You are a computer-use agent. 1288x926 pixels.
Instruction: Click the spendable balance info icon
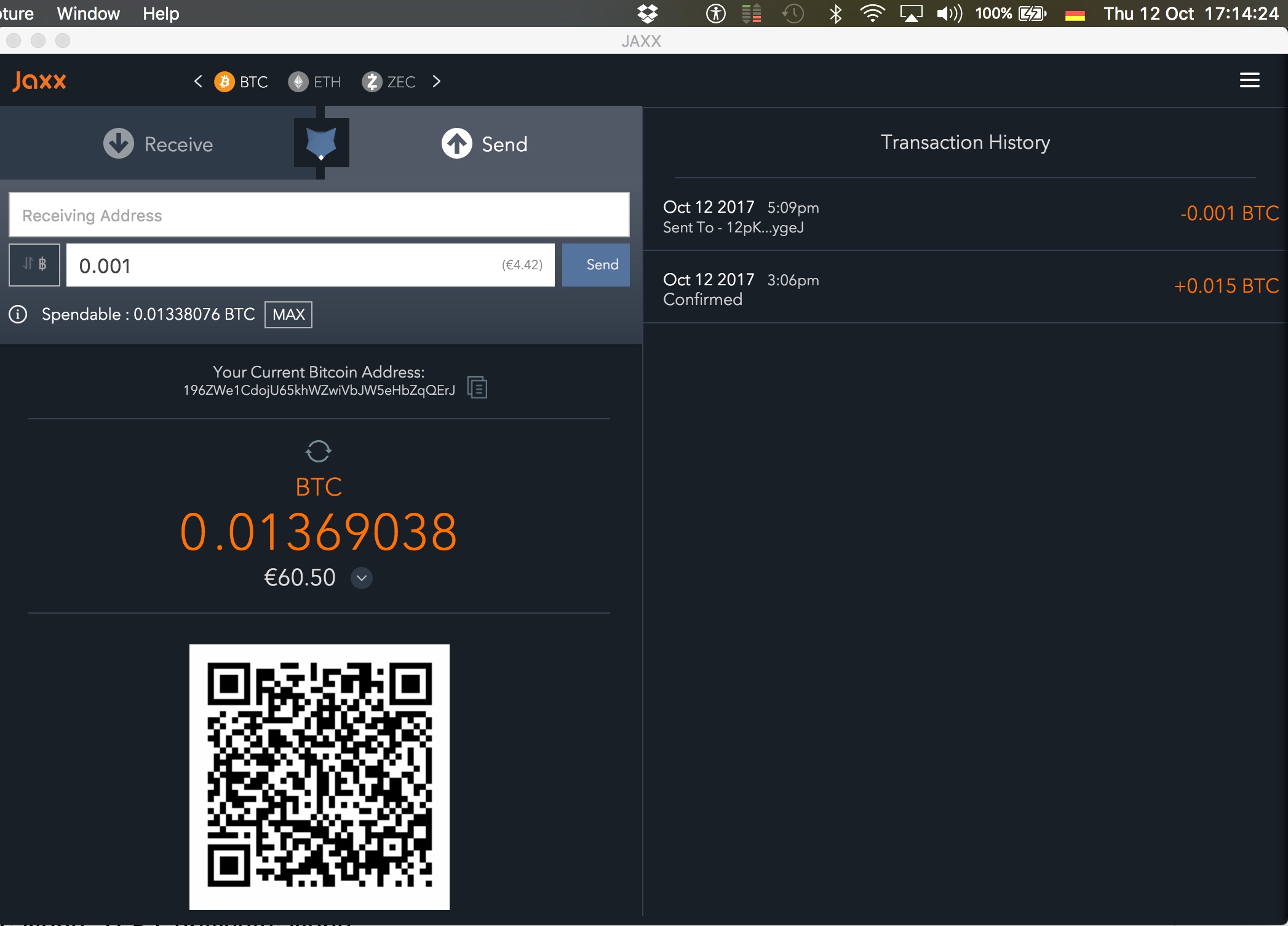(18, 315)
